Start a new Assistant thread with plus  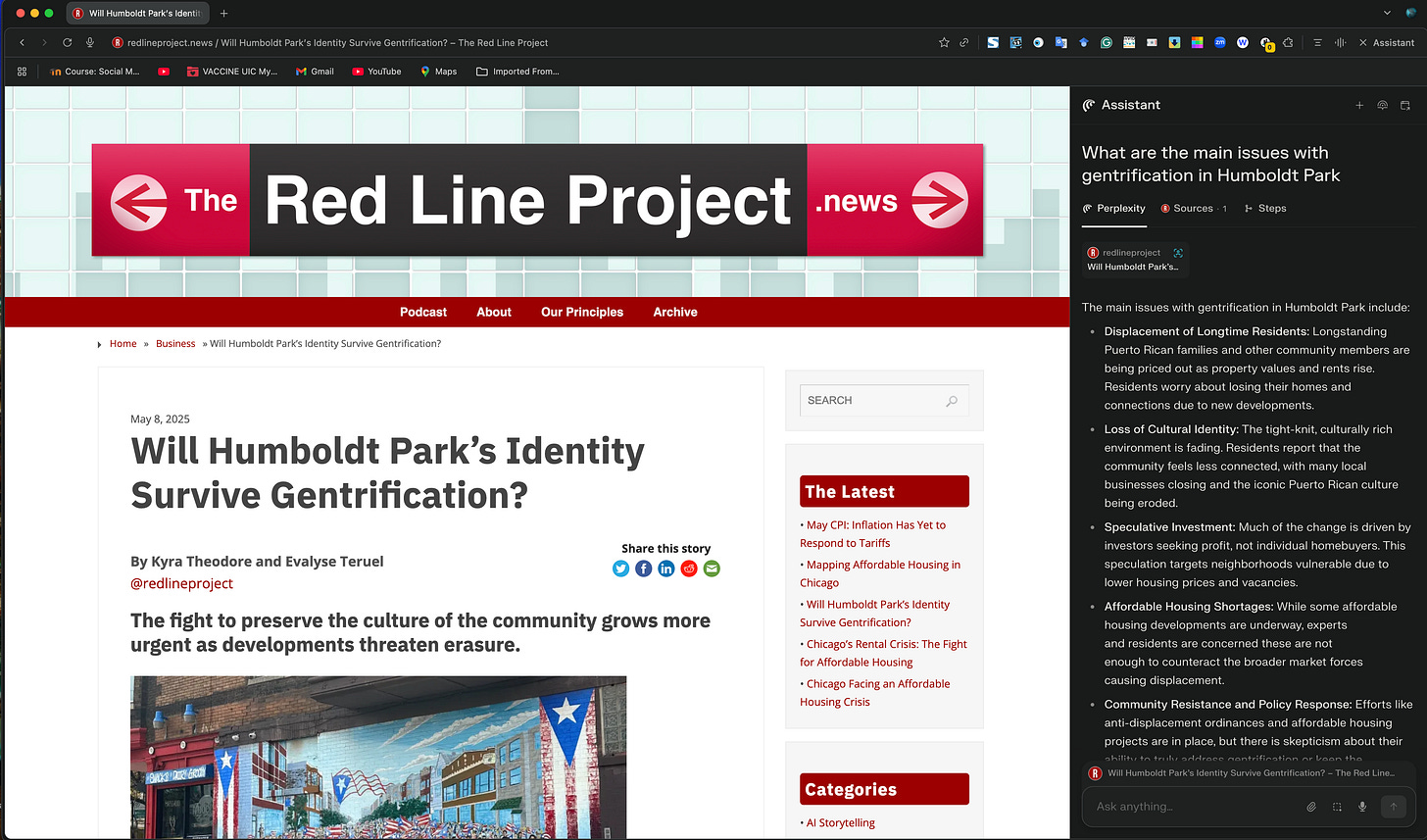point(1359,105)
